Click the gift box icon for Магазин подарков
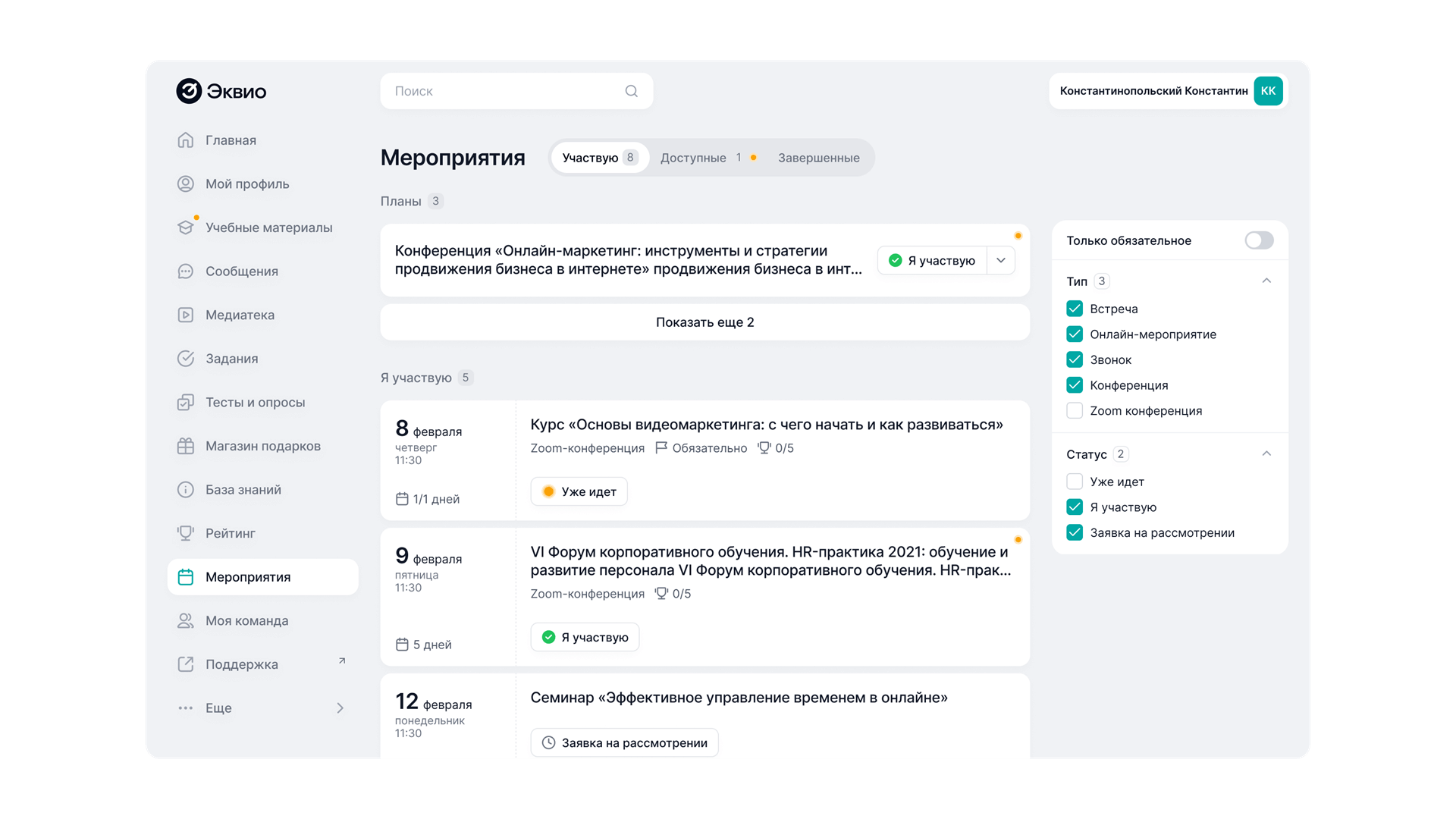This screenshot has width=1456, height=819. 186,446
